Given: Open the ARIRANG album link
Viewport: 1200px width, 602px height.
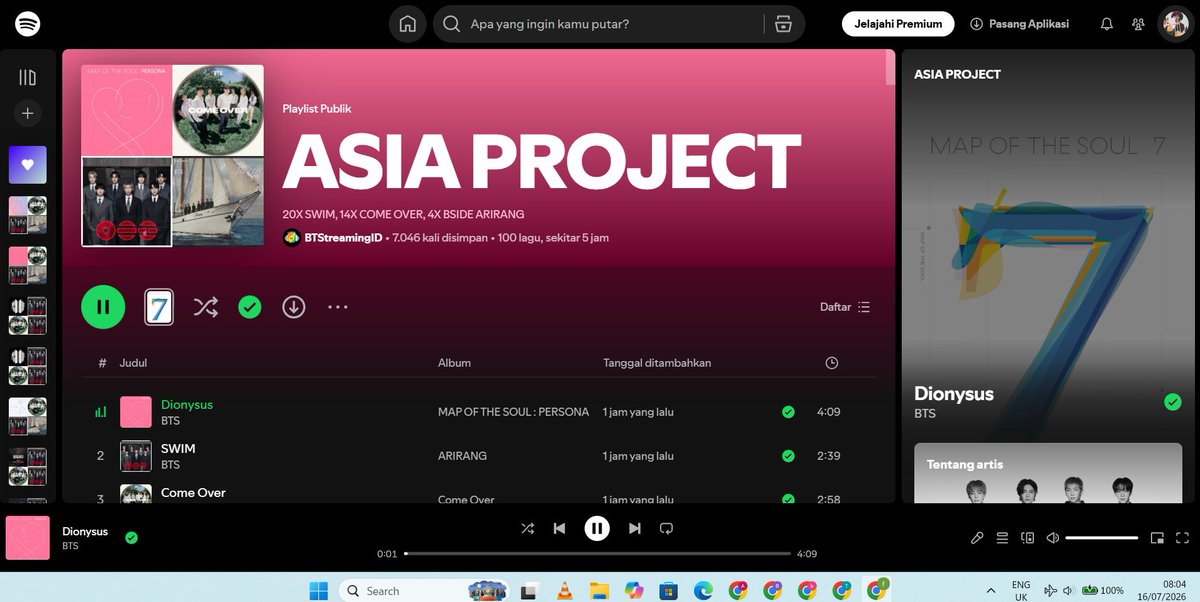Looking at the screenshot, I should (x=462, y=456).
